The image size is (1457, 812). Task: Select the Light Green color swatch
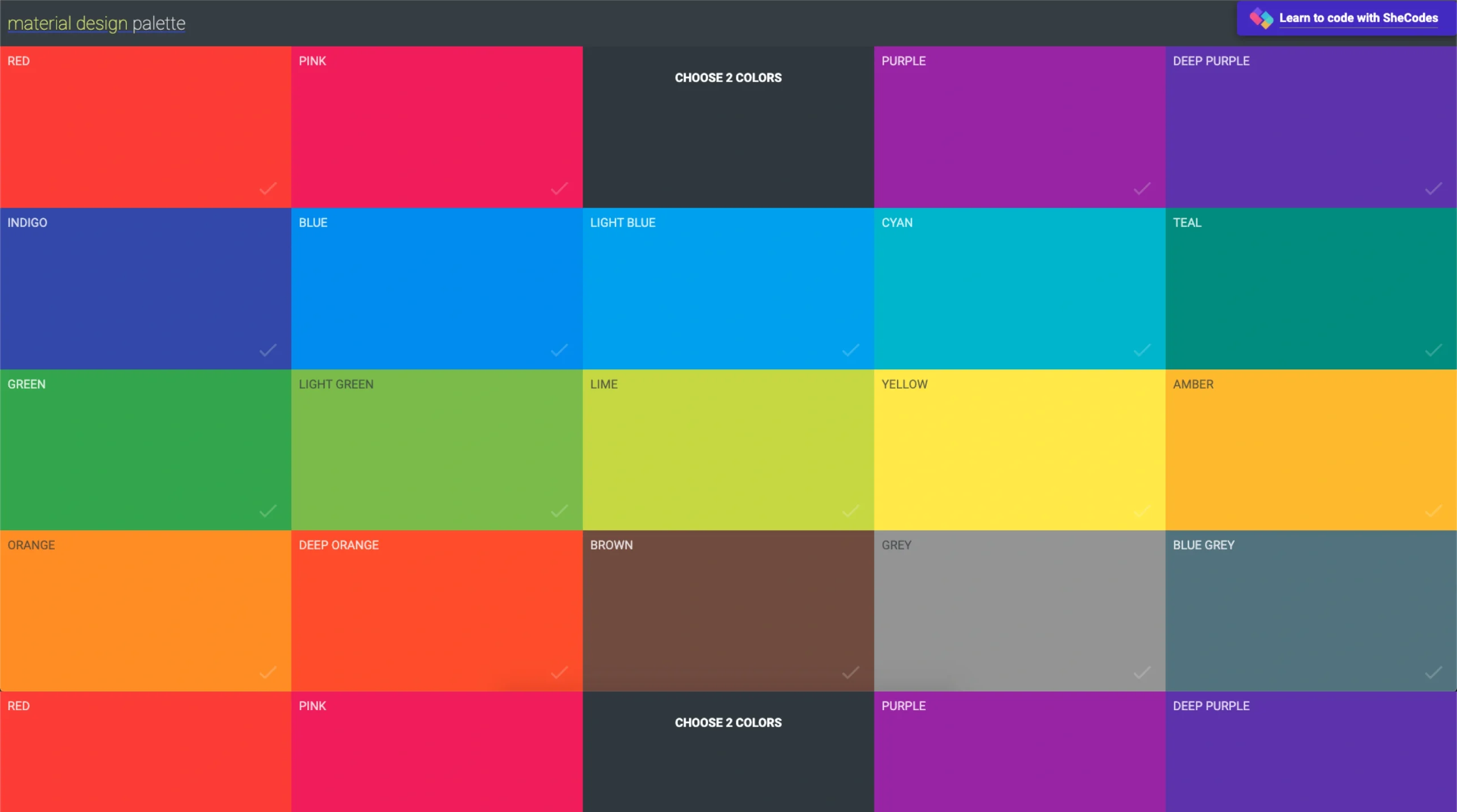[437, 450]
